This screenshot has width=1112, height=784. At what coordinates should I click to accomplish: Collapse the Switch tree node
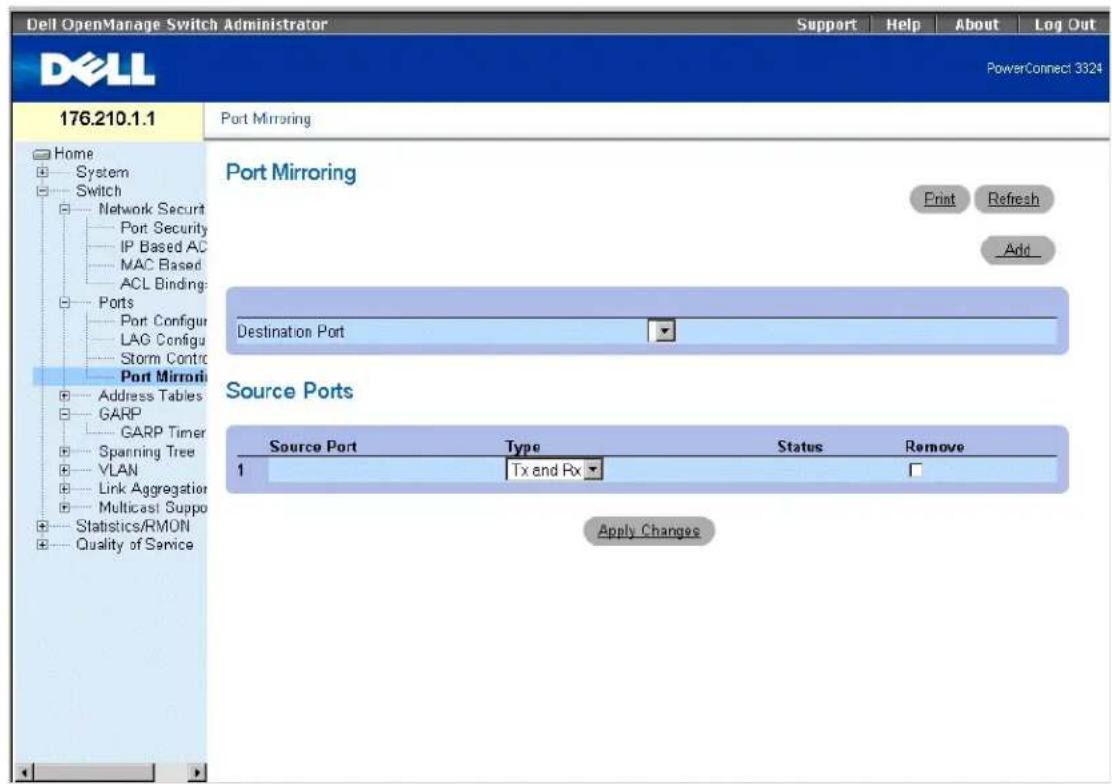coord(43,191)
